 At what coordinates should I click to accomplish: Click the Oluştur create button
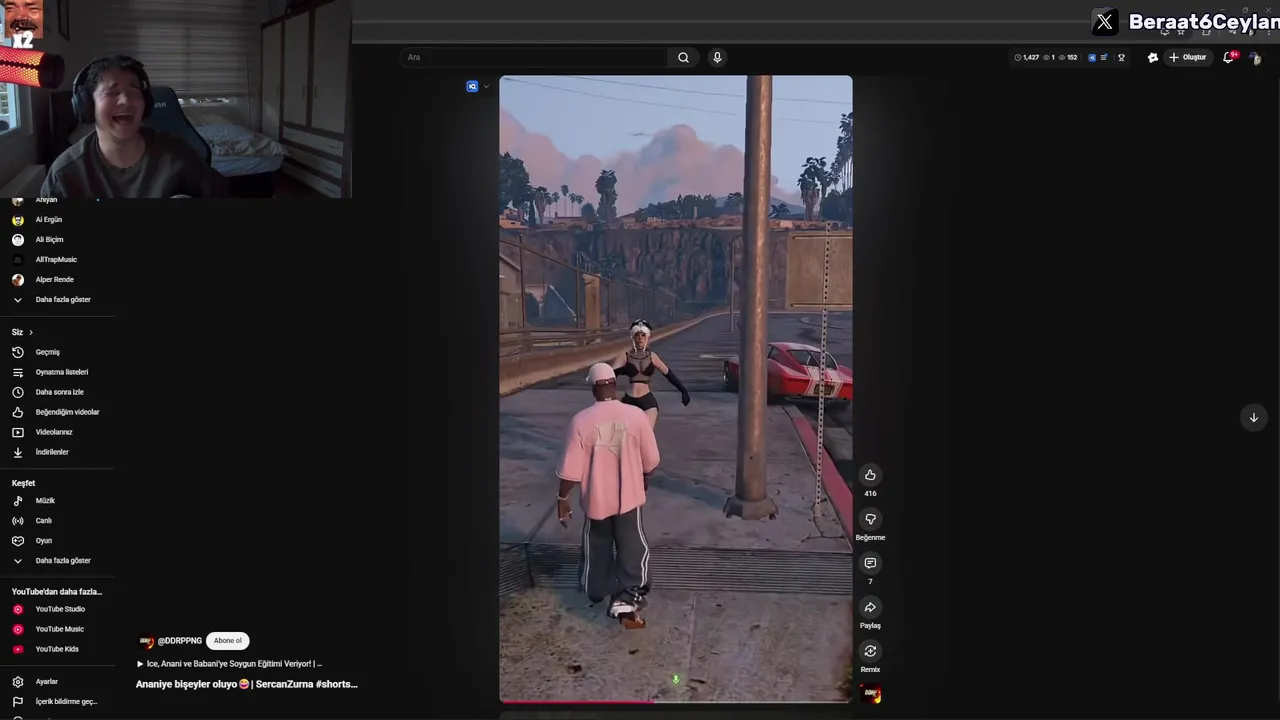pyautogui.click(x=1187, y=57)
